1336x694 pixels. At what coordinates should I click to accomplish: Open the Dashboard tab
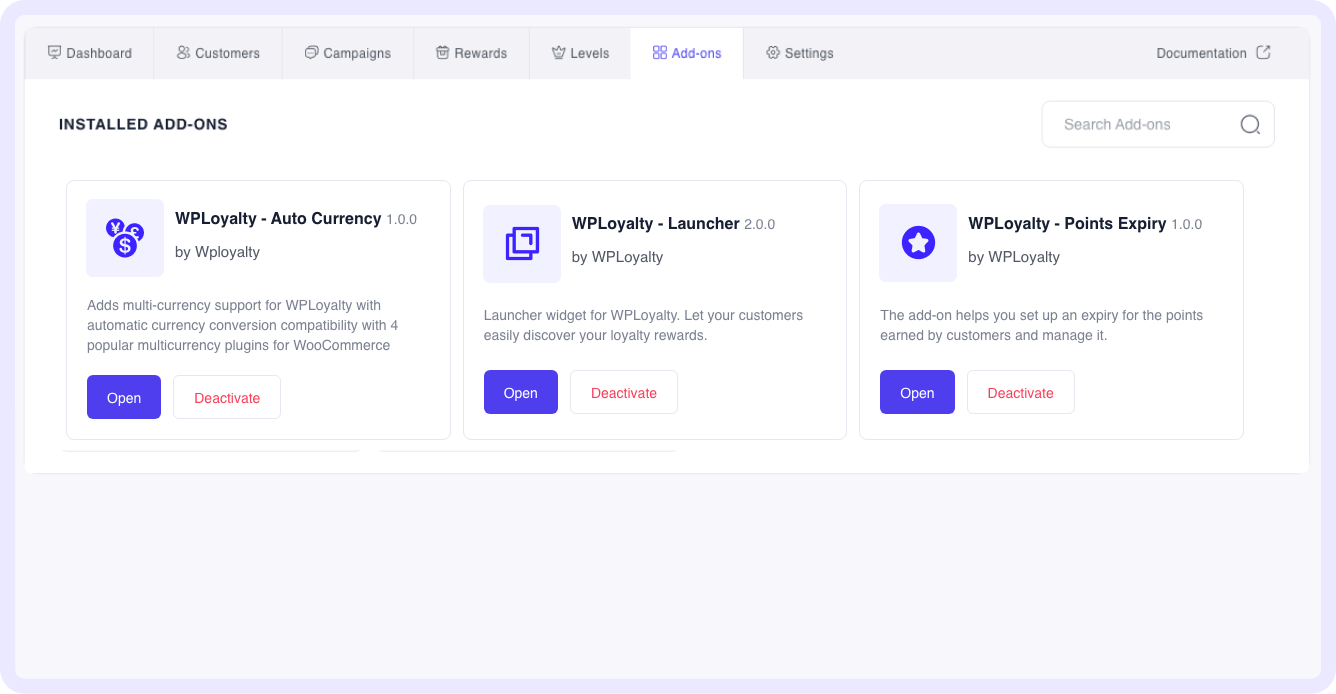point(89,53)
